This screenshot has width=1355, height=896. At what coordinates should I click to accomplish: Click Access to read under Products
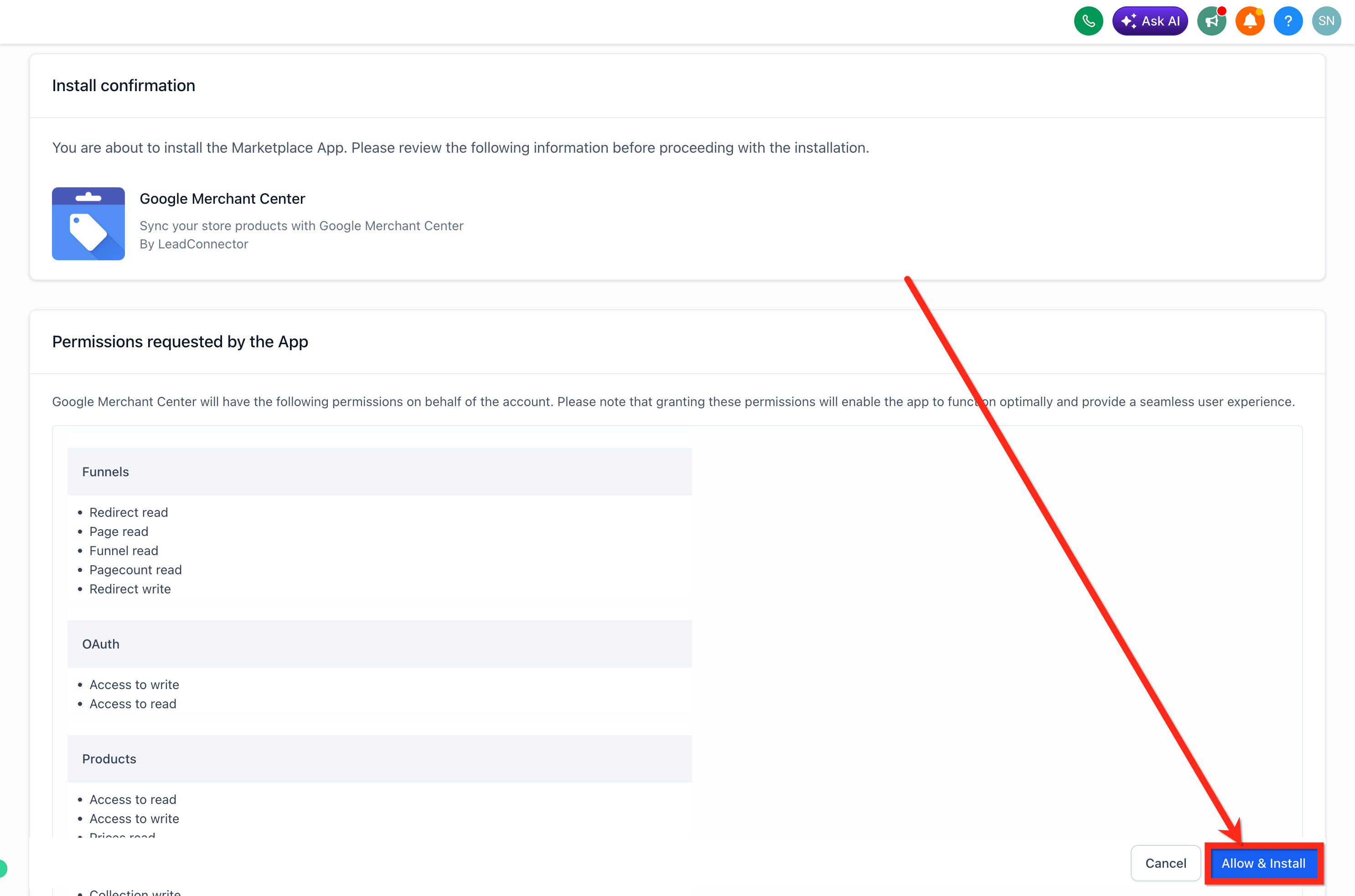point(133,799)
